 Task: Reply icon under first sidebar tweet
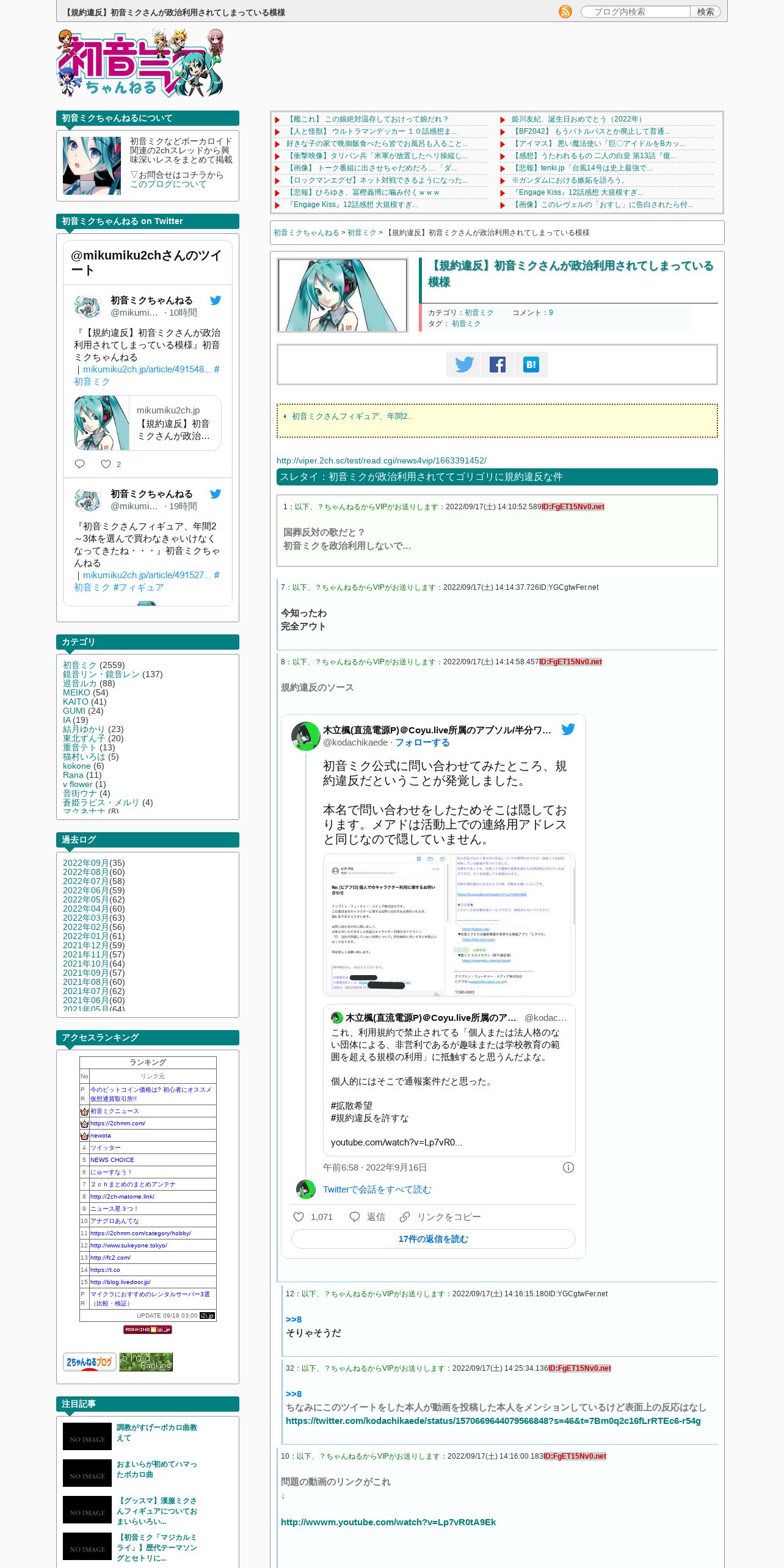79,464
